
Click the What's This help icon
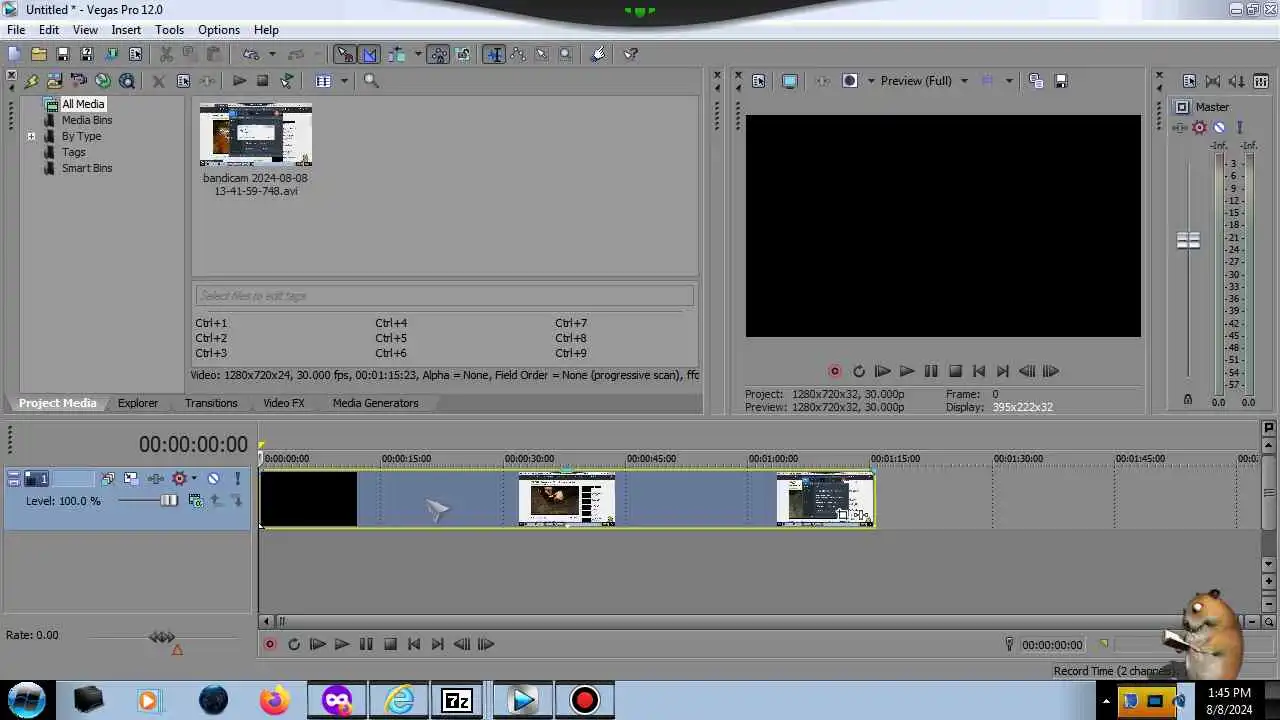tap(631, 54)
